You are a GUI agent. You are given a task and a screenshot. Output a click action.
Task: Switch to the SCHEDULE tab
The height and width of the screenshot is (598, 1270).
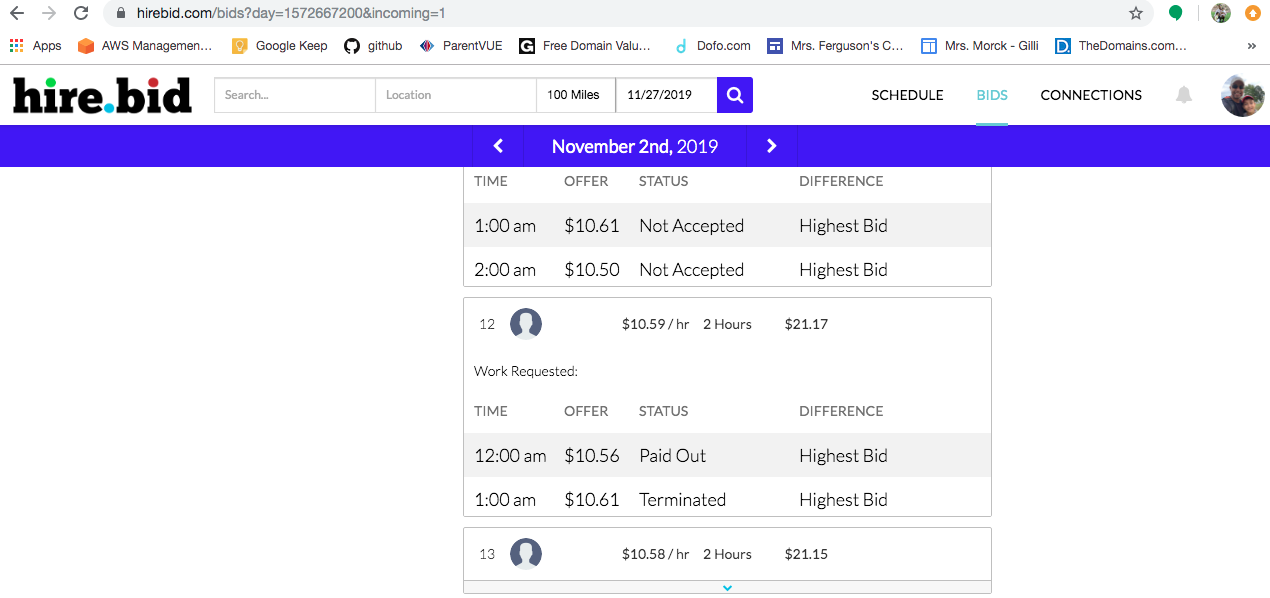point(906,95)
